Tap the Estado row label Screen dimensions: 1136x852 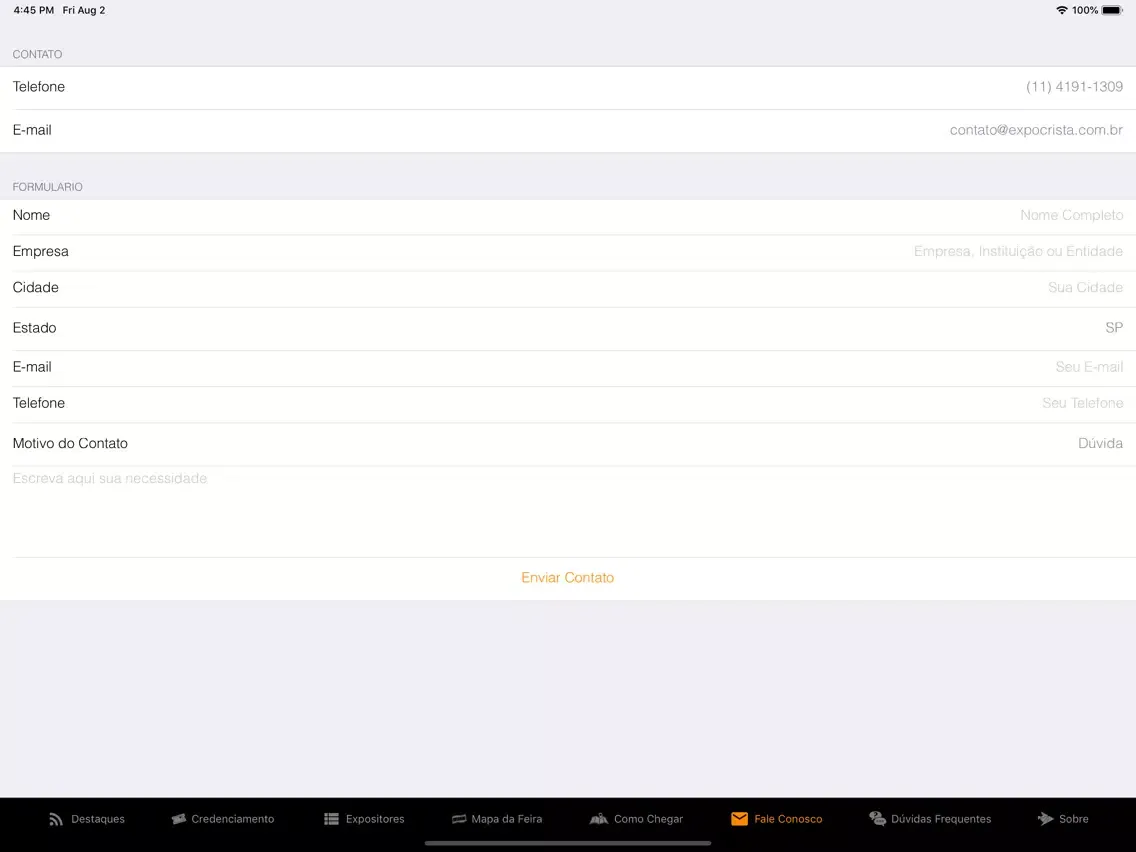coord(34,328)
